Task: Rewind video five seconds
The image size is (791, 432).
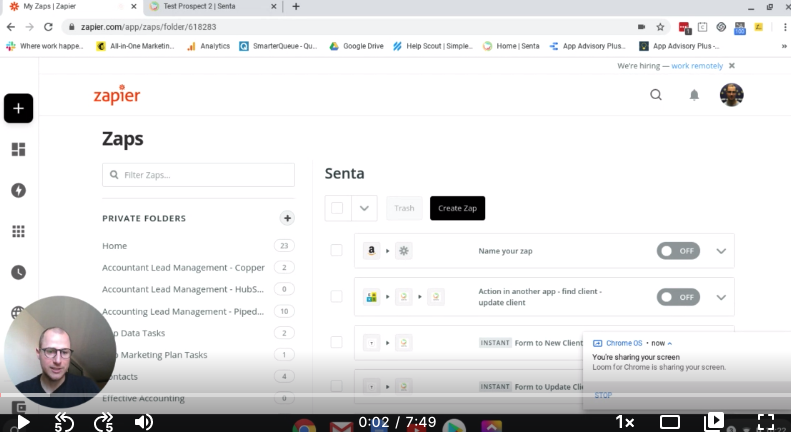Action: pos(64,422)
